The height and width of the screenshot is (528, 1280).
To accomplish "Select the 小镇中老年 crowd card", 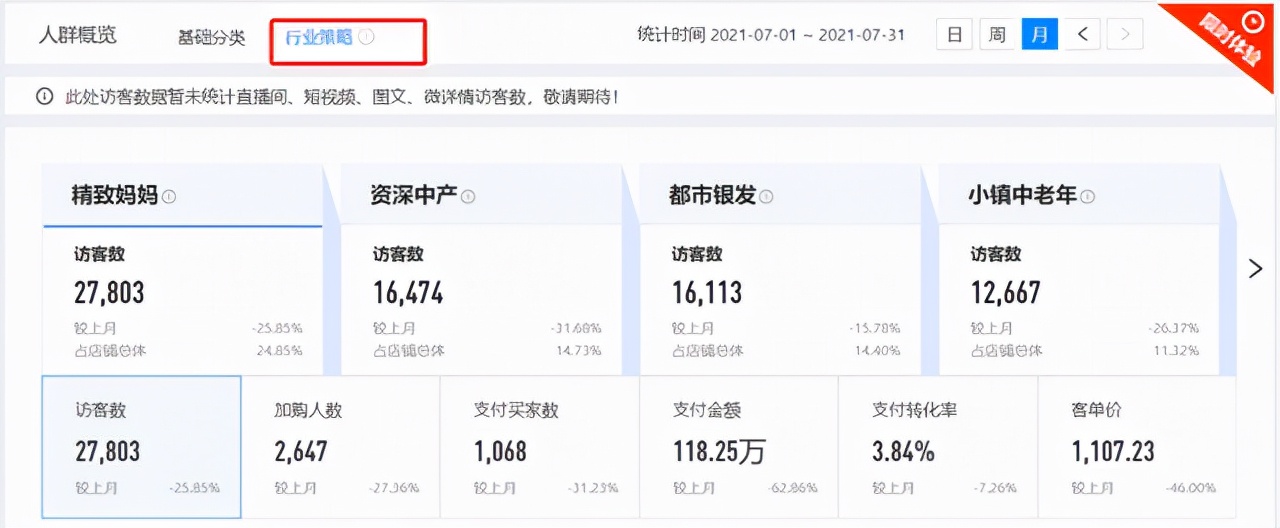I will [x=1079, y=270].
